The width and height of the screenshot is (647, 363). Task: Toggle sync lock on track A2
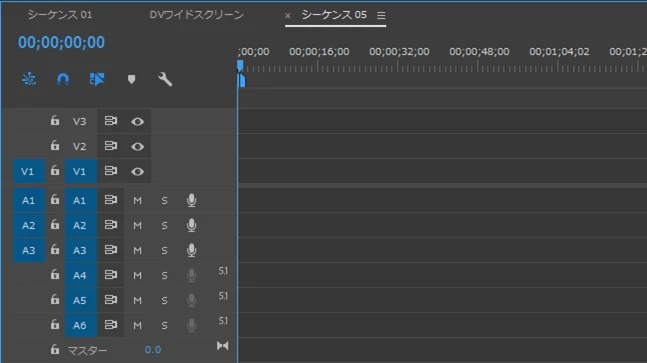pyautogui.click(x=111, y=225)
